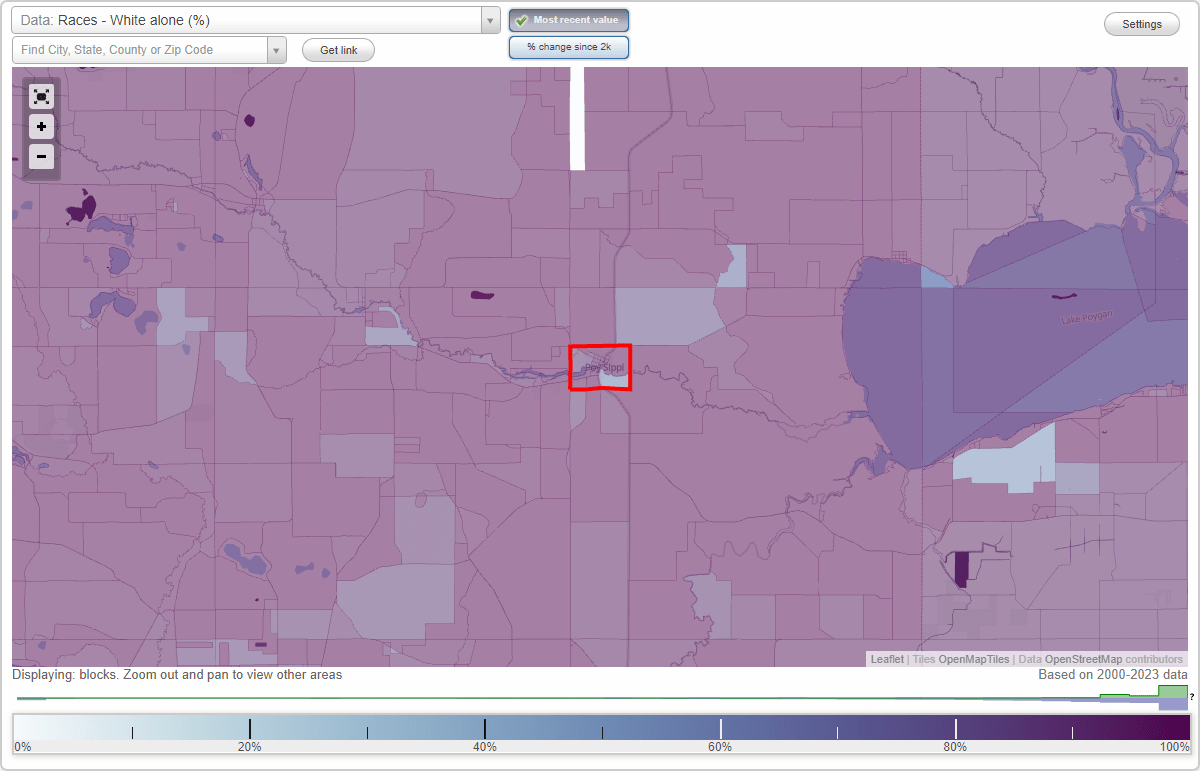Image resolution: width=1200 pixels, height=771 pixels.
Task: Click the OpenMapTiles link
Action: pos(972,659)
